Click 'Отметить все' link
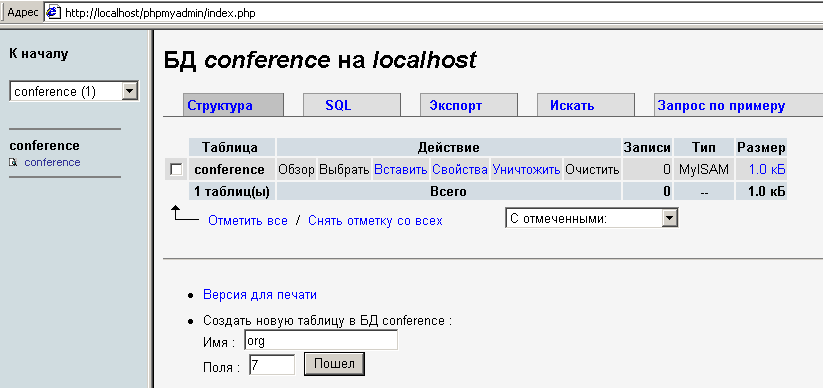Viewport: 823px width, 388px height. pos(248,221)
